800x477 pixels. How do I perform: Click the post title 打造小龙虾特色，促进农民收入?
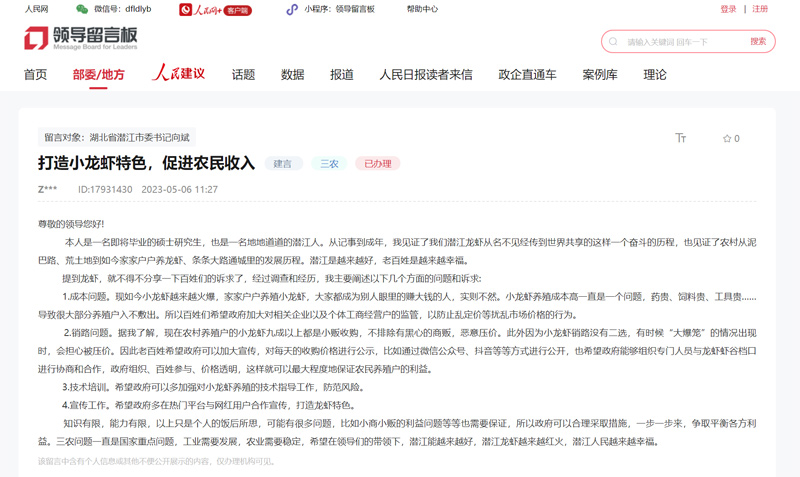146,163
